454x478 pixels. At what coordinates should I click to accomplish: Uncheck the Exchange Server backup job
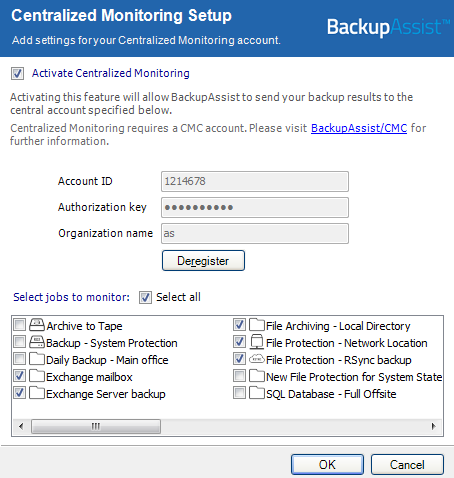19,393
